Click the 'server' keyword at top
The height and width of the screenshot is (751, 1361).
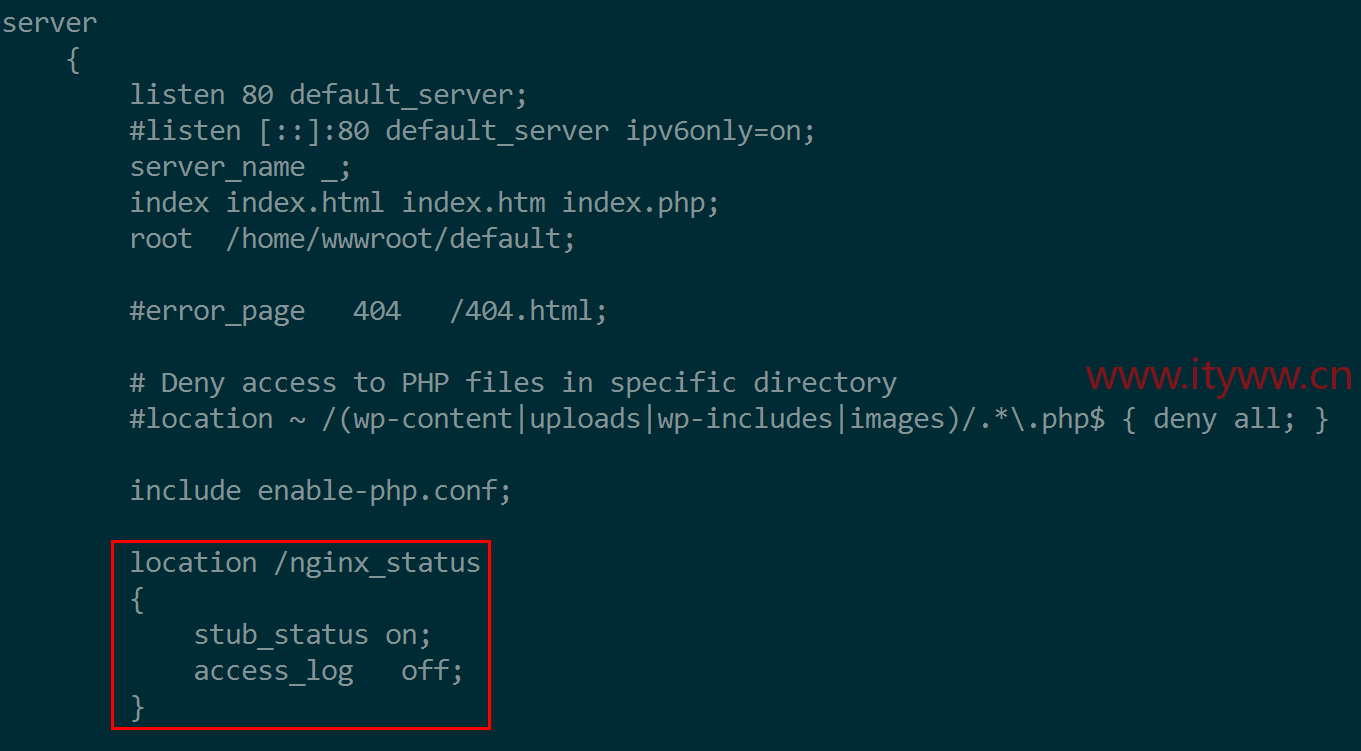[50, 23]
